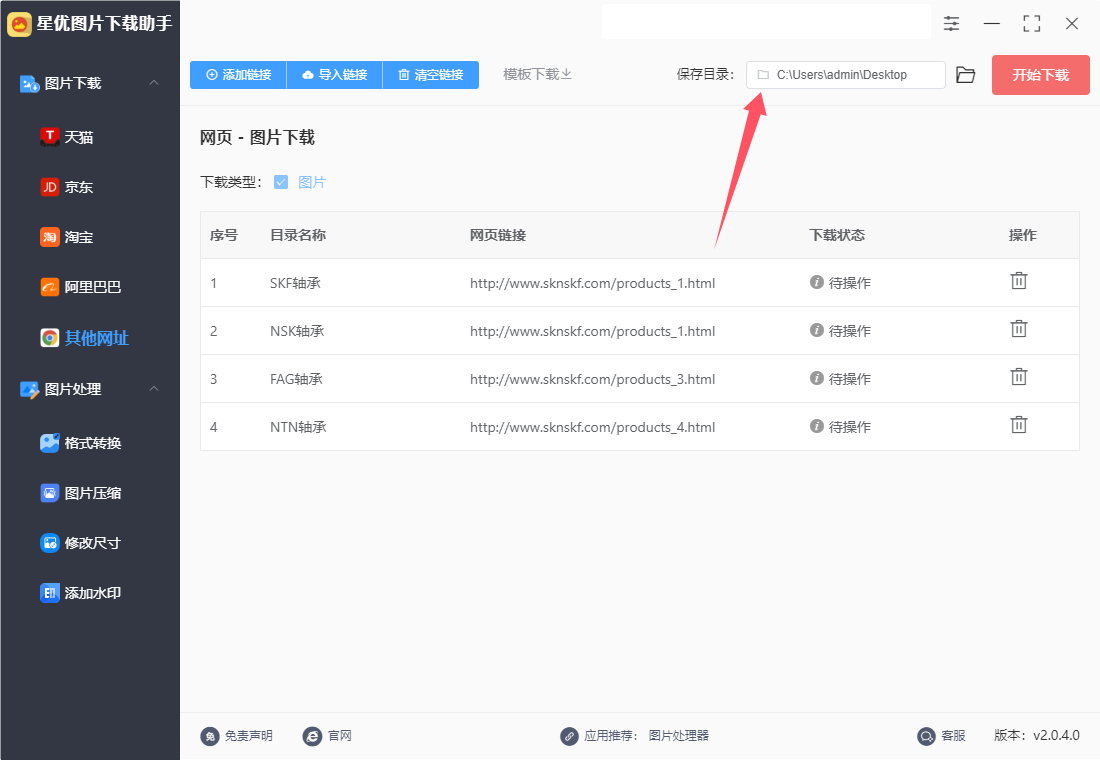Close the application window
The image size is (1100, 760).
point(1071,24)
